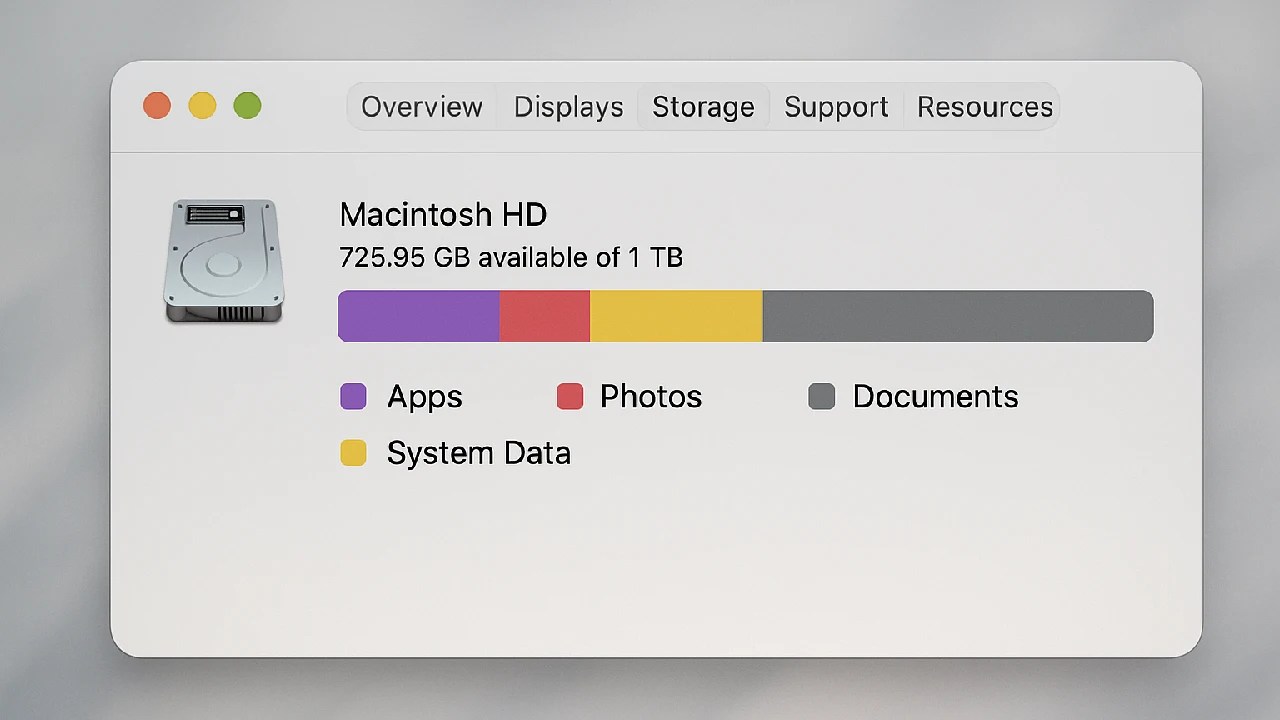Close the window with the red button
Viewport: 1280px width, 720px height.
(x=157, y=106)
